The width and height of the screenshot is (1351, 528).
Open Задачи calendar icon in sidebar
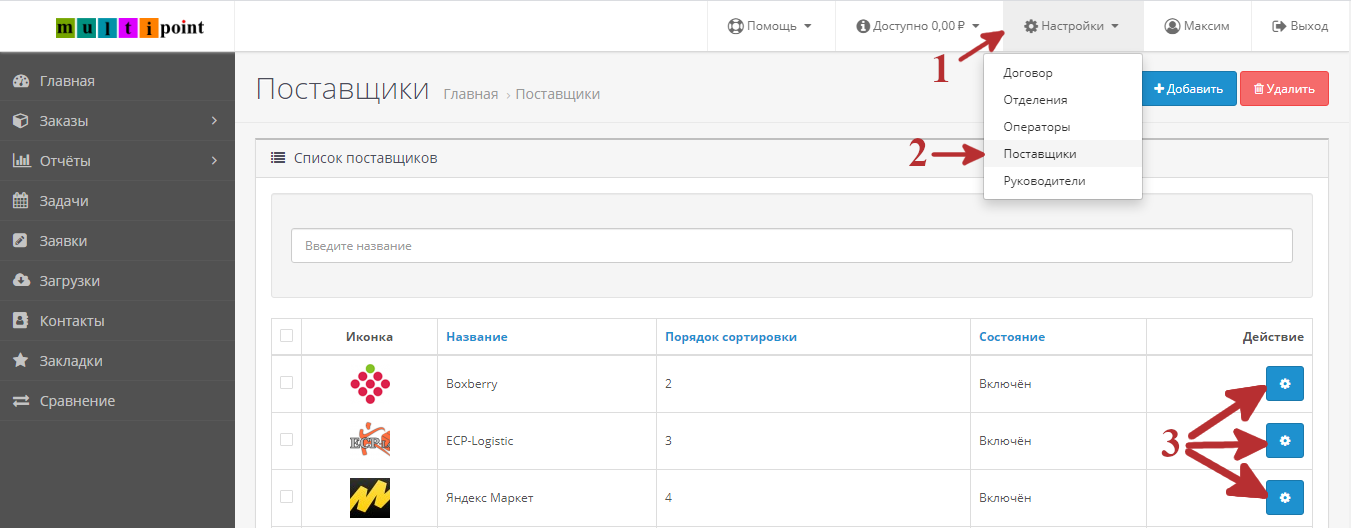click(20, 201)
